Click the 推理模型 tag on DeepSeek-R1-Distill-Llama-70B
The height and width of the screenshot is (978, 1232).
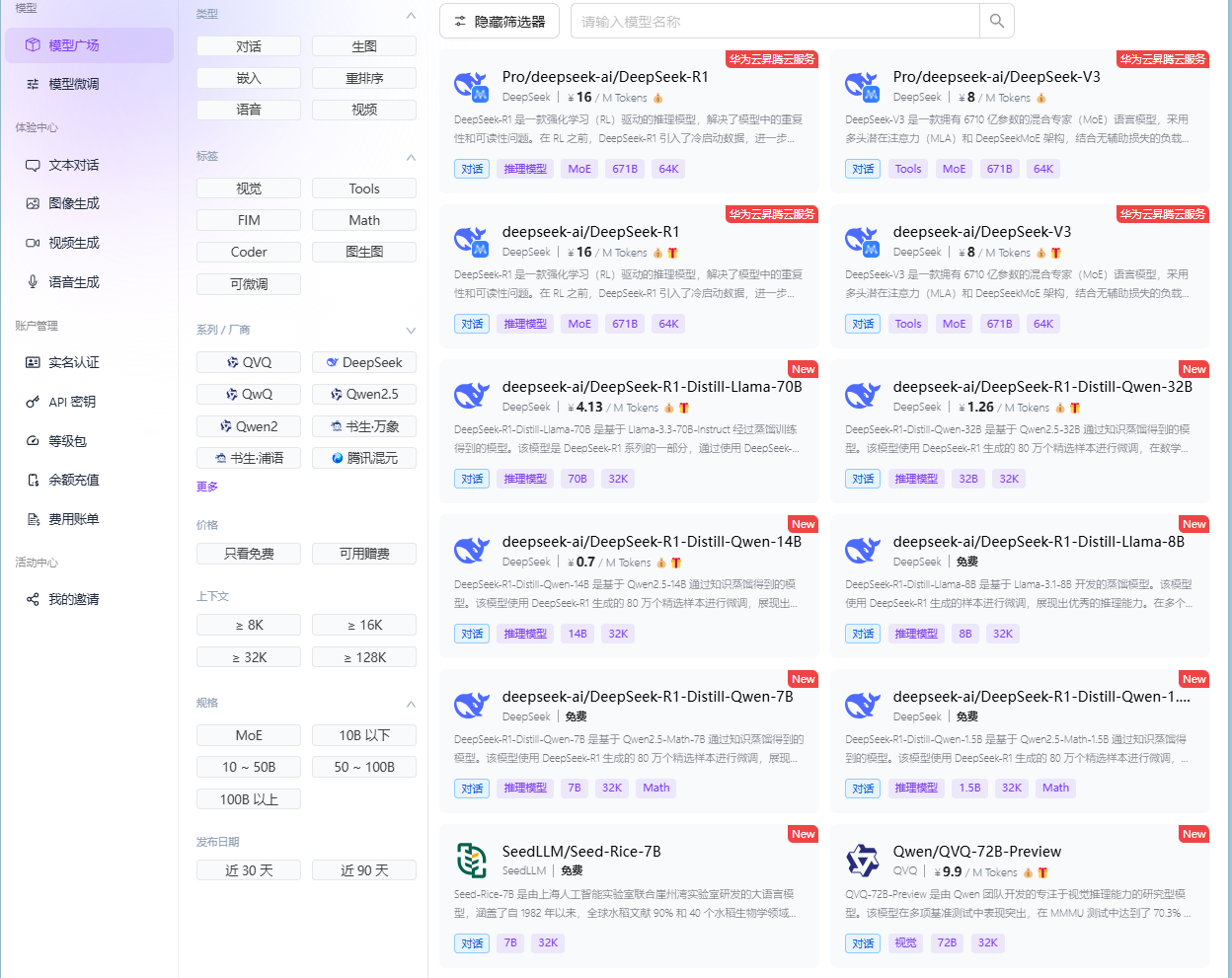click(525, 479)
